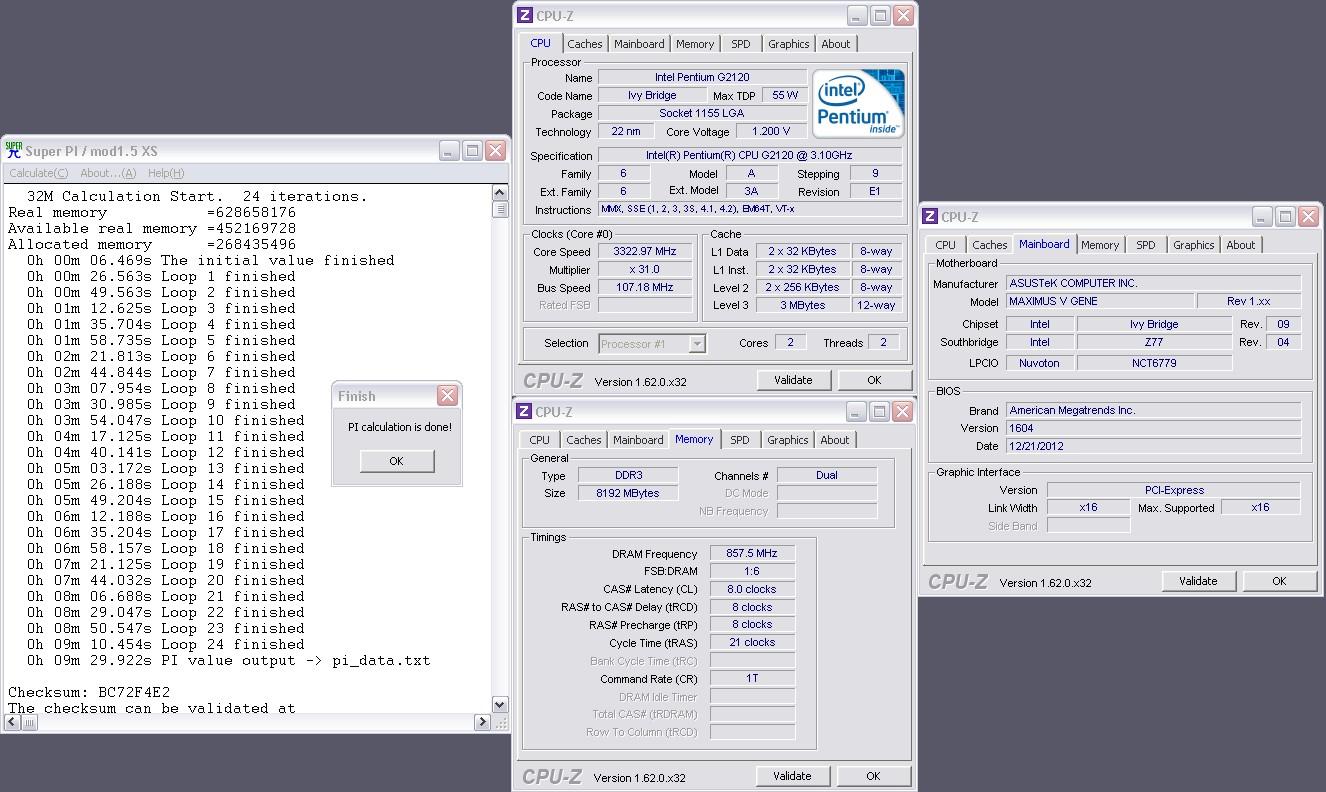Switch to SPD tab in top CPU-Z window
This screenshot has height=792, width=1326.
[x=741, y=44]
